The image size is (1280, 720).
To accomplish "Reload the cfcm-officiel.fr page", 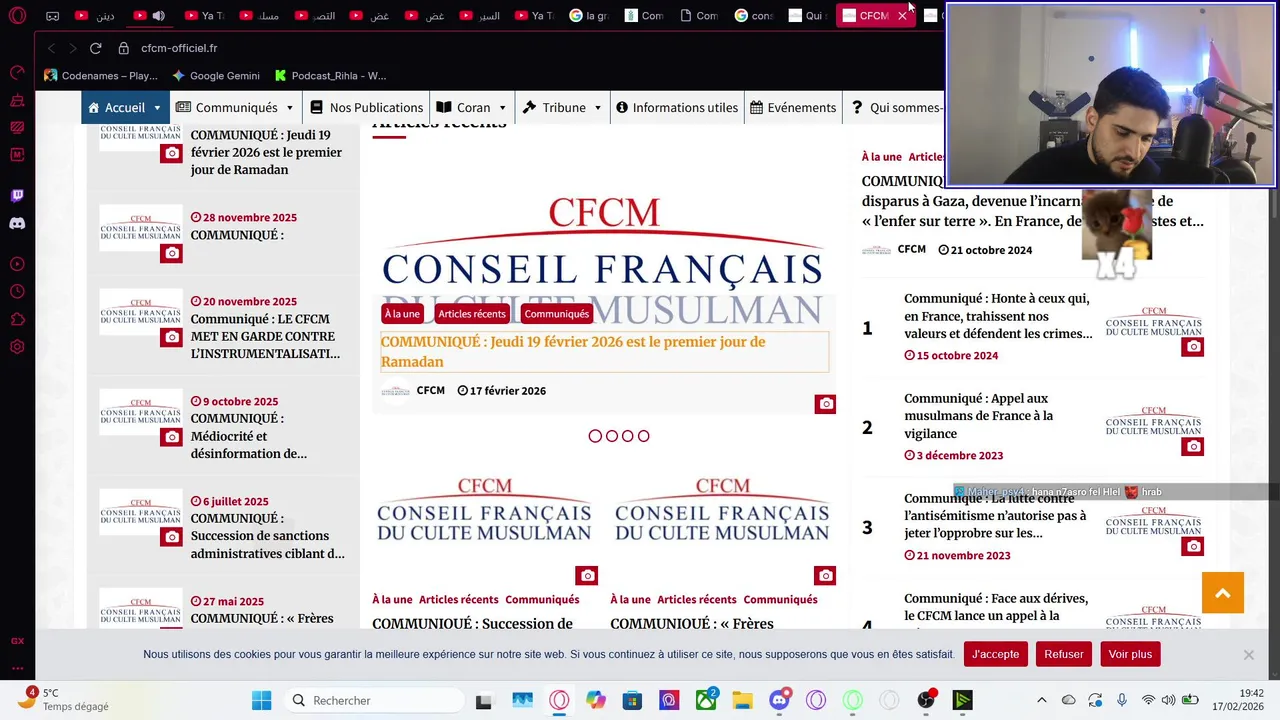I will pos(95,48).
